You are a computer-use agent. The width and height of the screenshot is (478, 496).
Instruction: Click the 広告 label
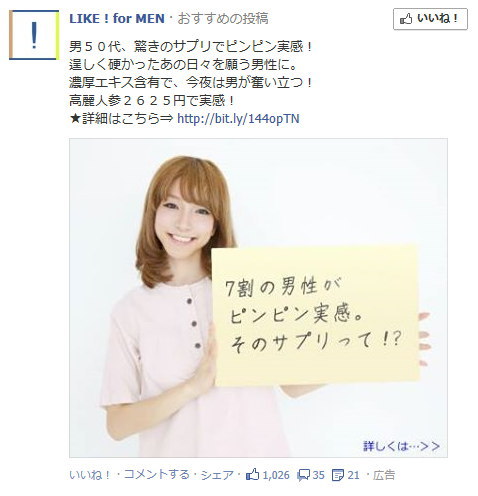[384, 475]
